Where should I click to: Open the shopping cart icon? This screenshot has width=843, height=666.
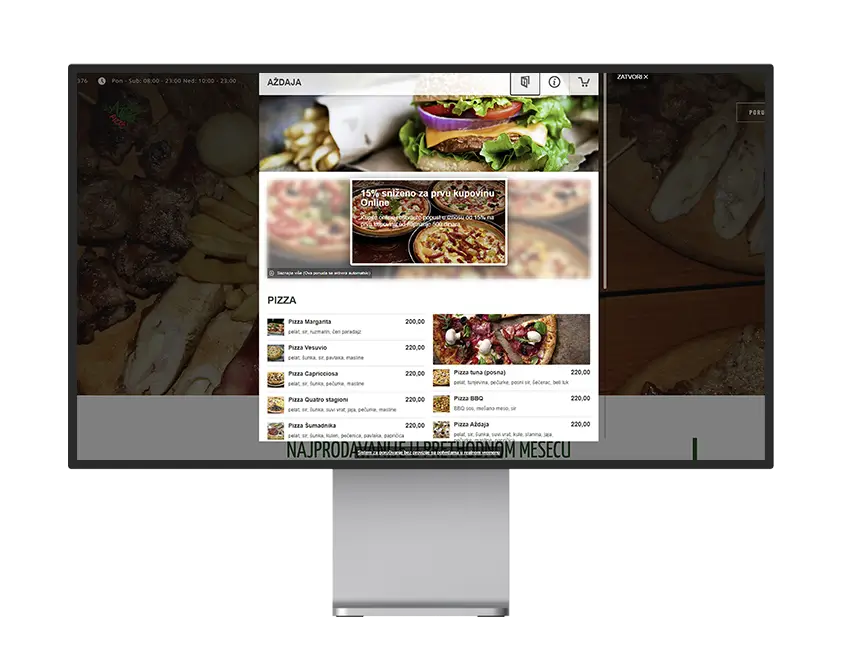click(584, 82)
